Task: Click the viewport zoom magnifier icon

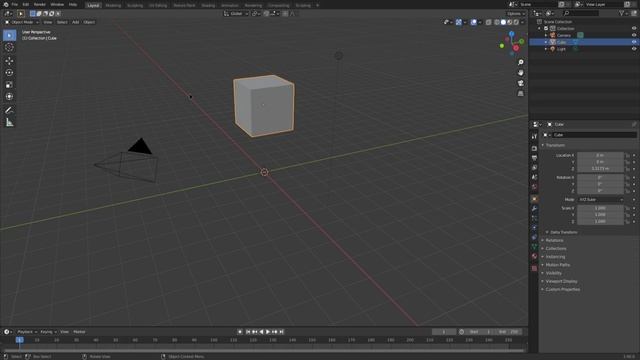Action: point(520,62)
